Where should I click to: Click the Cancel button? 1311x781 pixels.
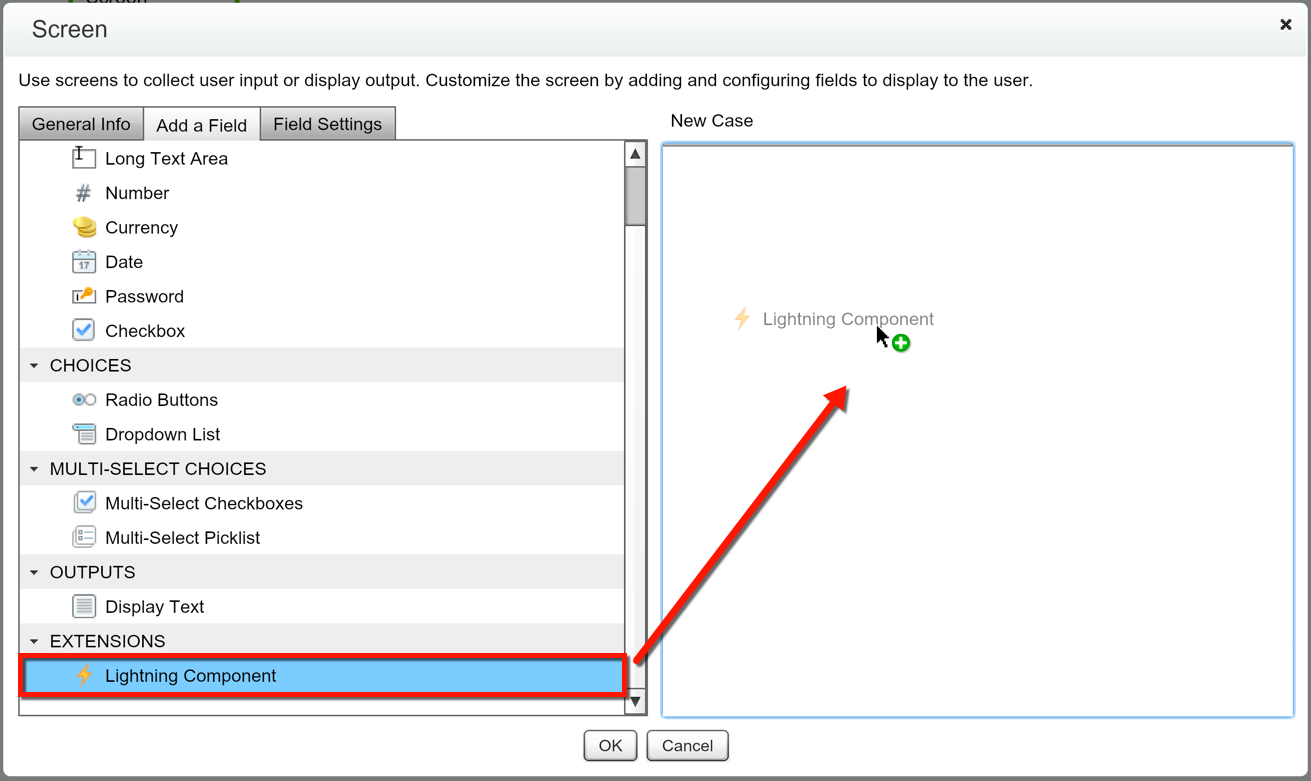687,745
